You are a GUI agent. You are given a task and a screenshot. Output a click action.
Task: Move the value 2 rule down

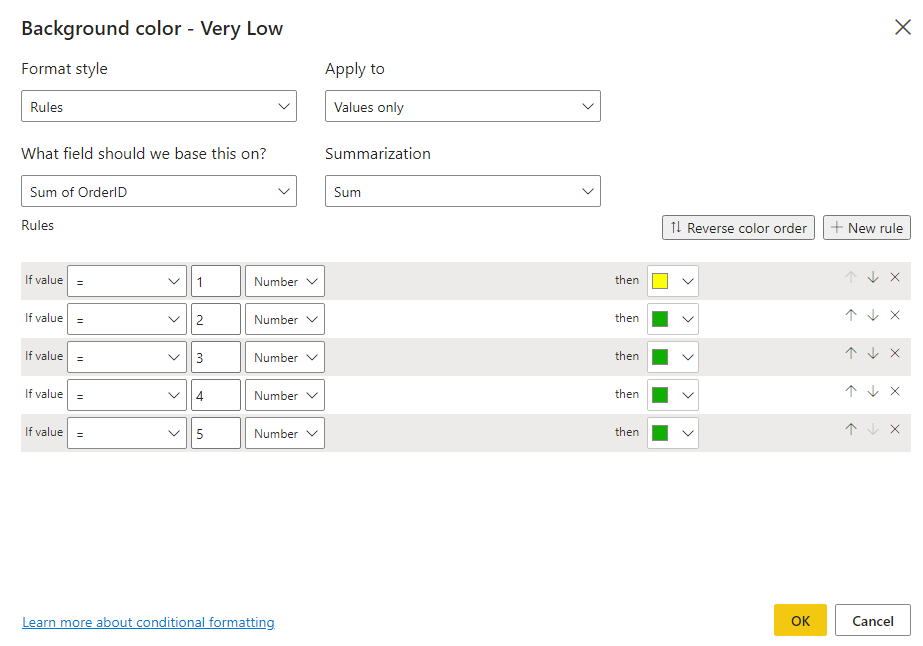(x=873, y=315)
